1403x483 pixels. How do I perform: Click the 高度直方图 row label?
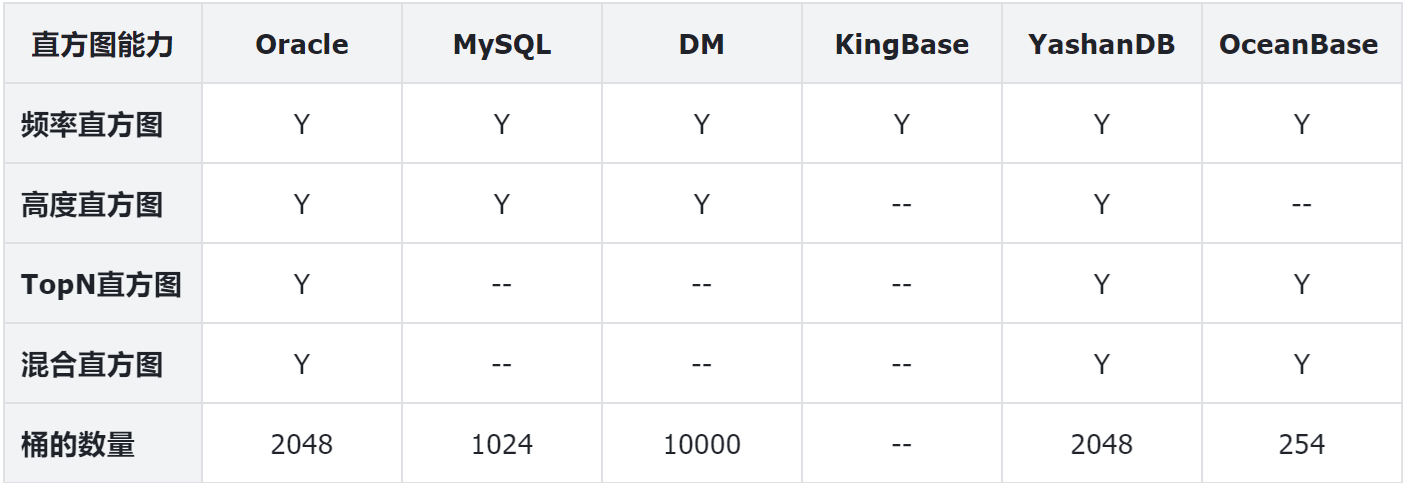[92, 205]
